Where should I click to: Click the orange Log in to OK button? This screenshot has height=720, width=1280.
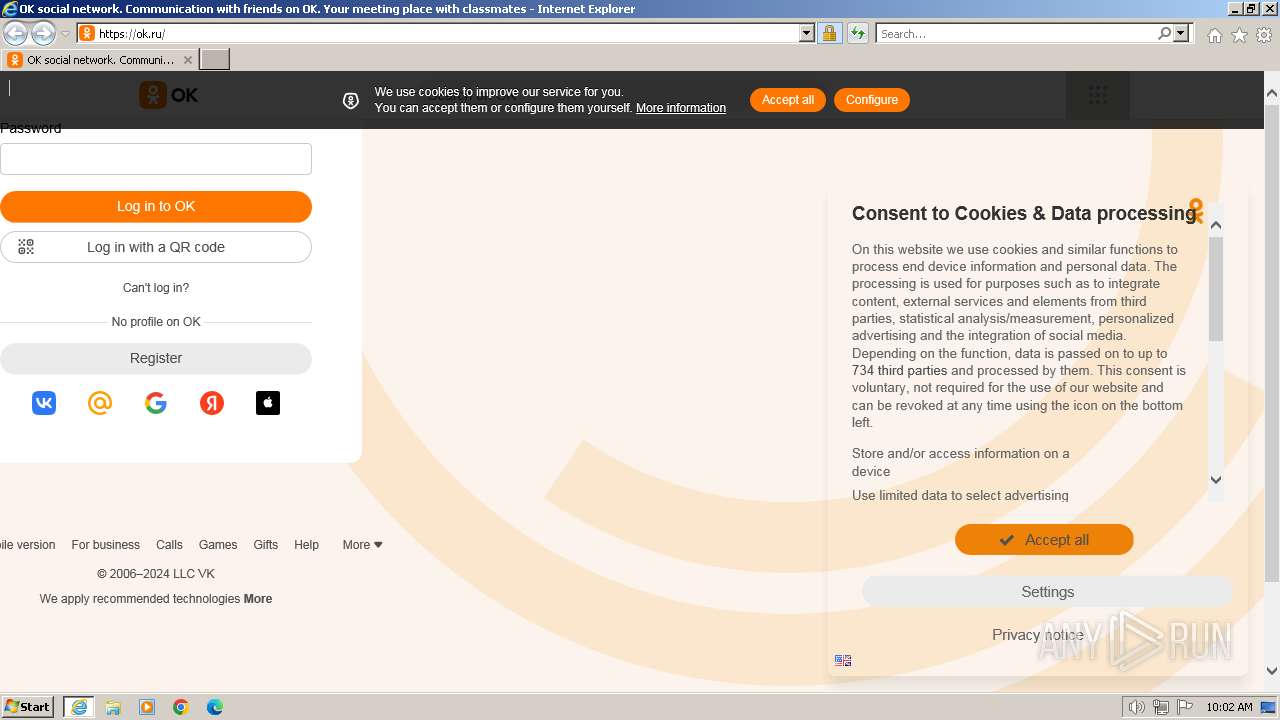click(156, 207)
